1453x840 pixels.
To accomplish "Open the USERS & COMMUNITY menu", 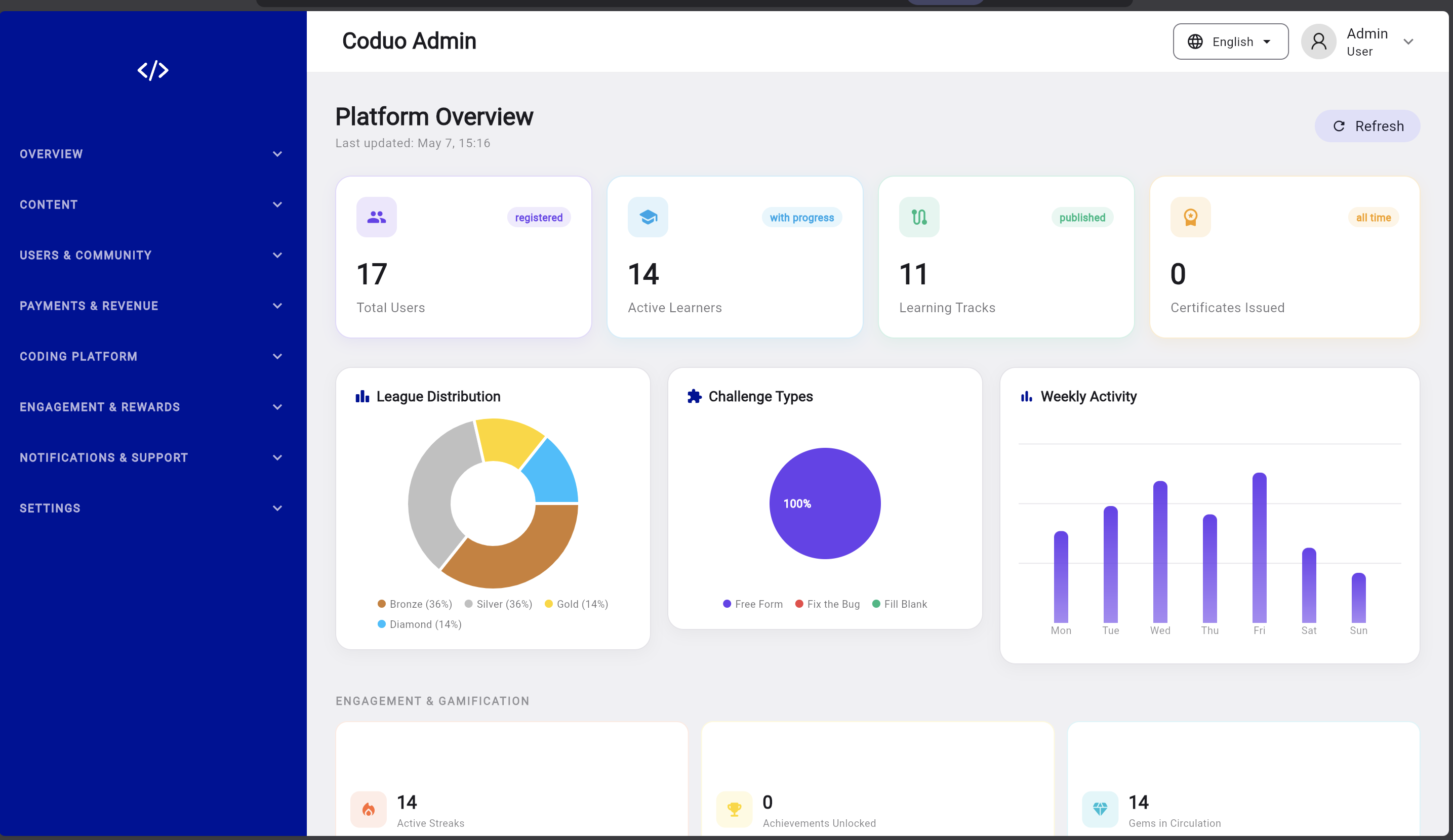I will tap(152, 255).
